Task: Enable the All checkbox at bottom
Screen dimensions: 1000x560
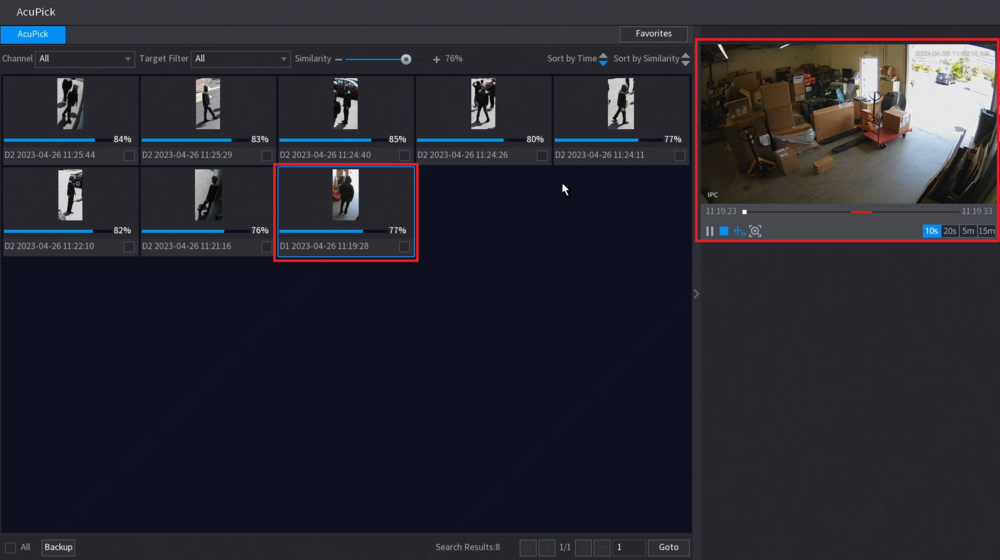Action: [x=10, y=547]
